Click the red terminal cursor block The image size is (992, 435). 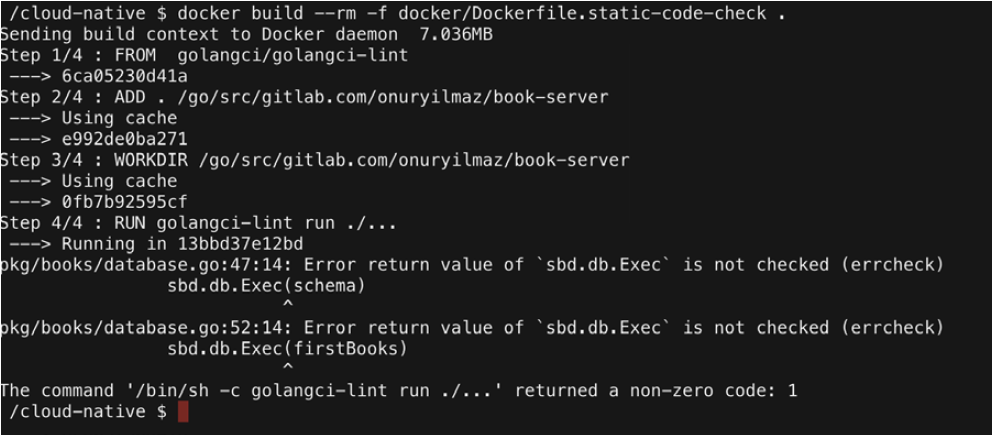pyautogui.click(x=183, y=412)
